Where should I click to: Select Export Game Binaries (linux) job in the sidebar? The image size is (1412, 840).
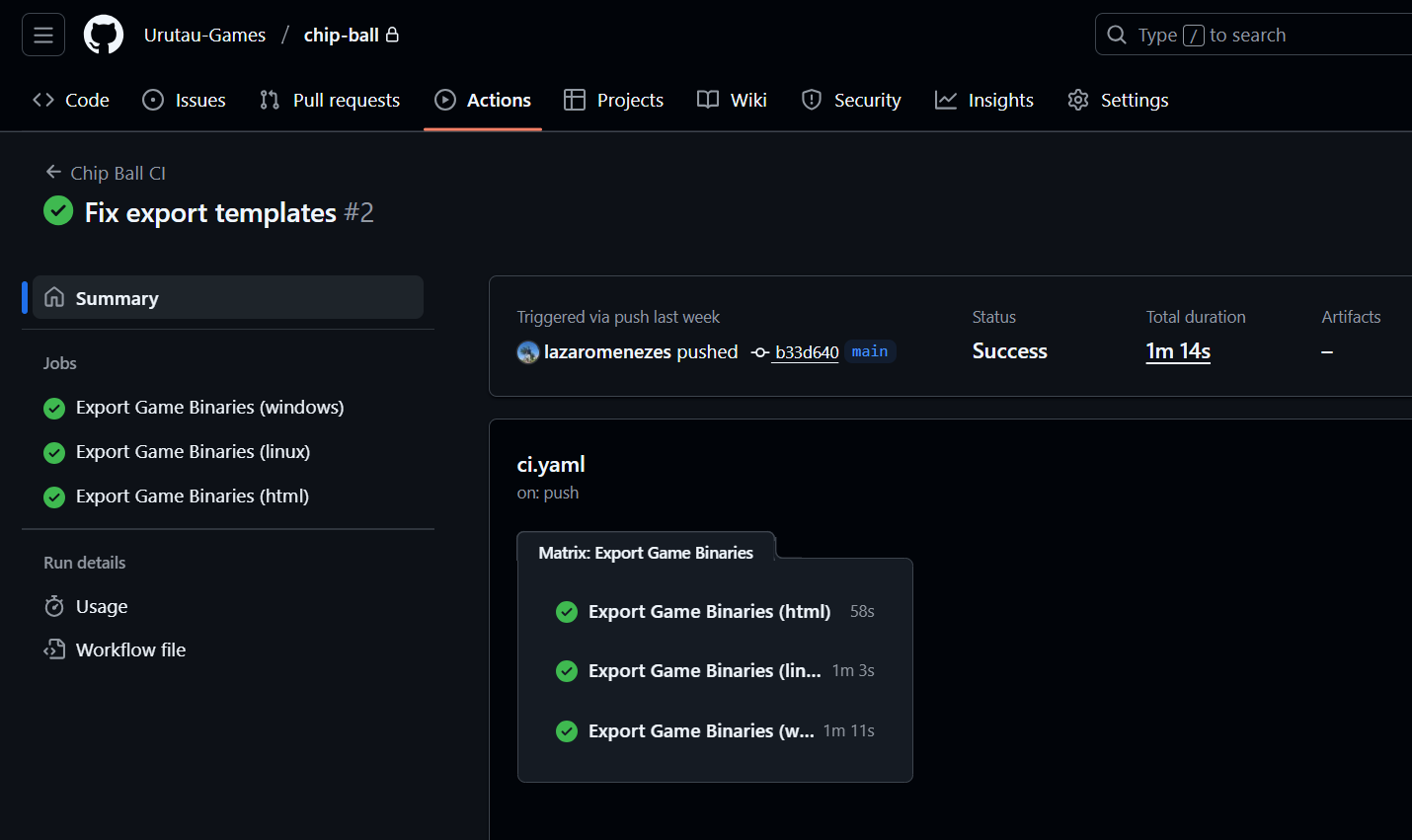click(193, 452)
